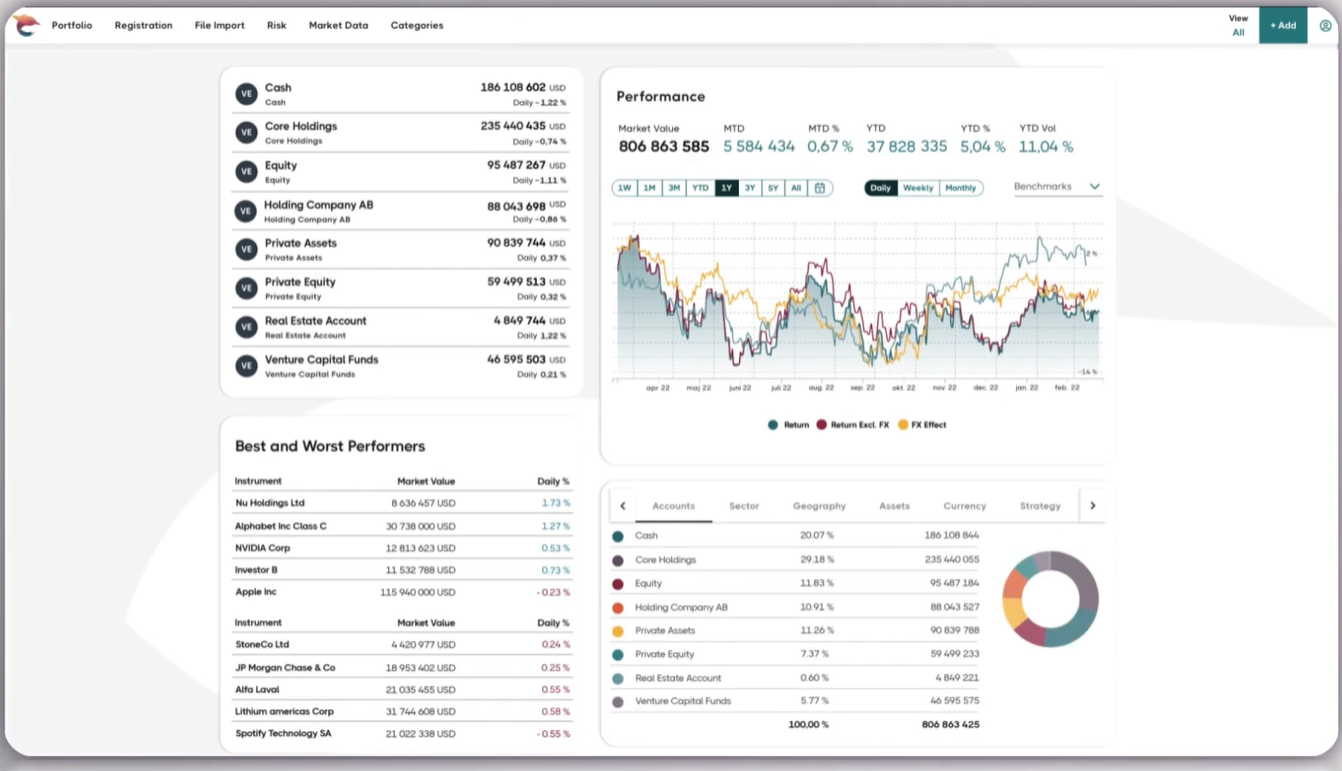Image resolution: width=1342 pixels, height=771 pixels.
Task: Open the Nu Holdings Ltd instrument
Action: click(270, 503)
